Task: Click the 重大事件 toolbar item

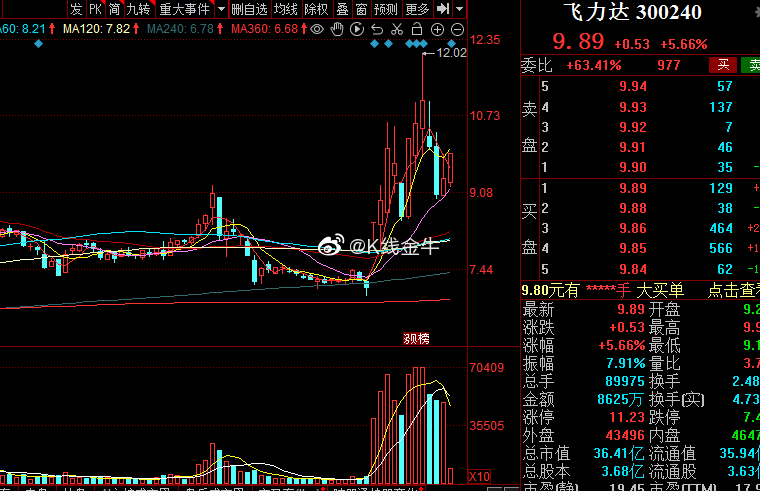Action: tap(183, 9)
